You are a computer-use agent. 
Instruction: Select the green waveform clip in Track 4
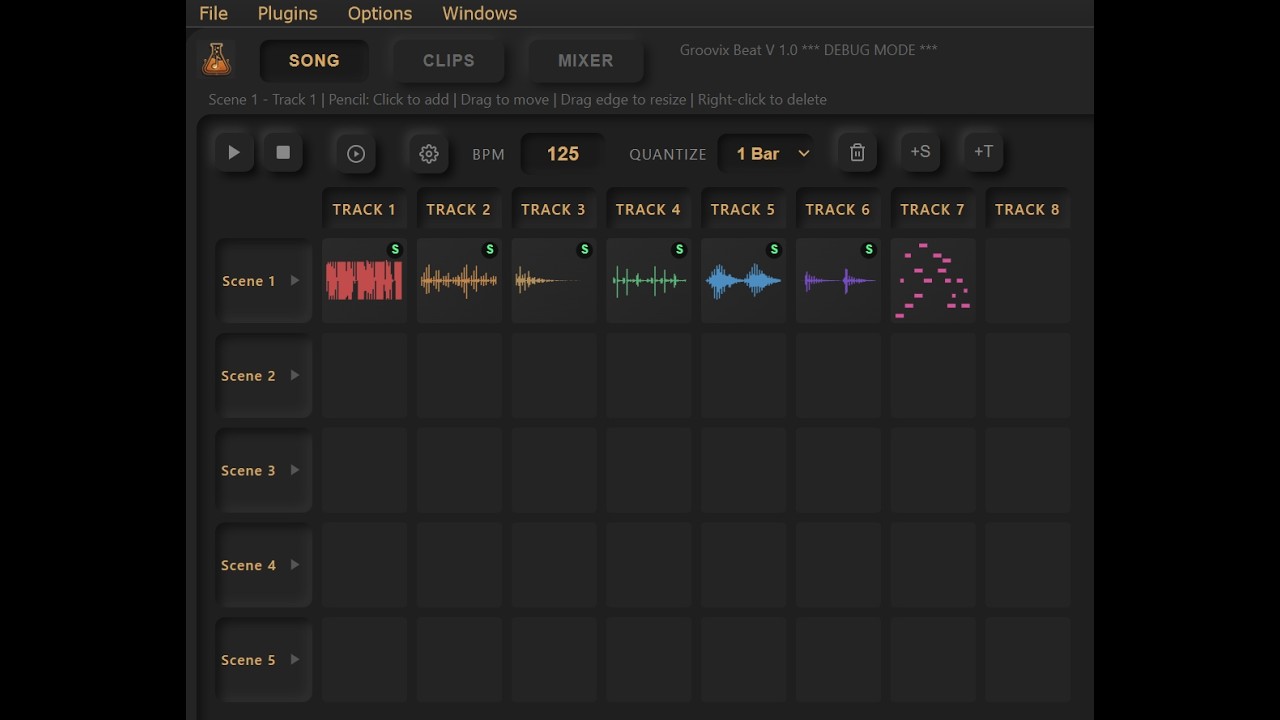tap(649, 282)
